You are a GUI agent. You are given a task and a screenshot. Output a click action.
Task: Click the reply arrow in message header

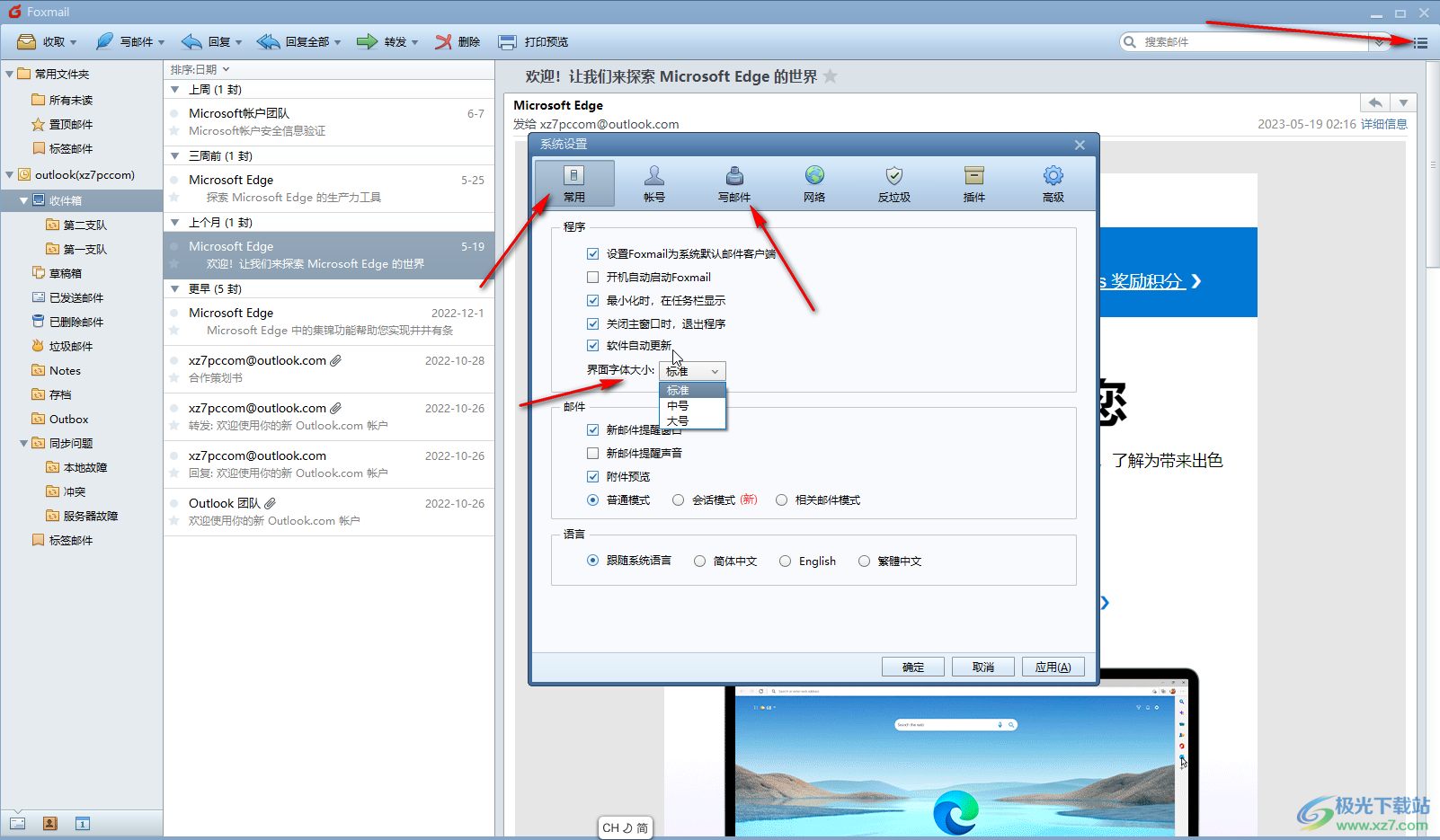coord(1375,102)
